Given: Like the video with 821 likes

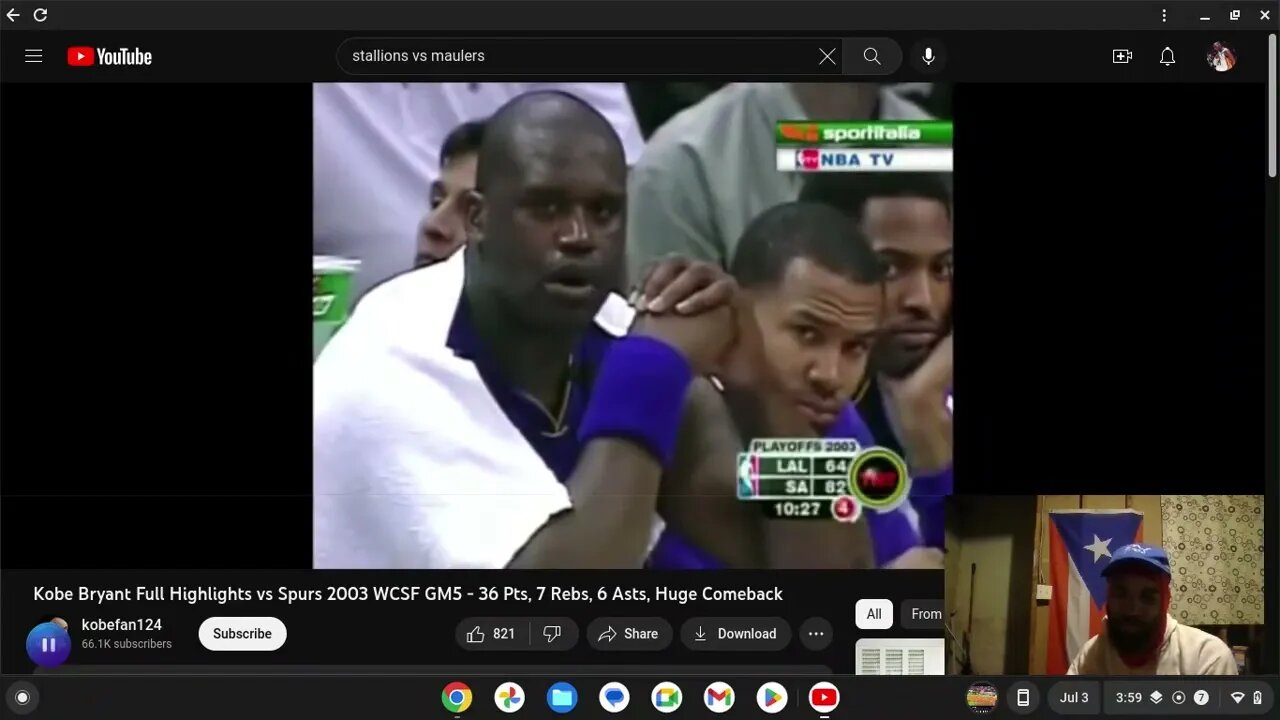Looking at the screenshot, I should [492, 634].
